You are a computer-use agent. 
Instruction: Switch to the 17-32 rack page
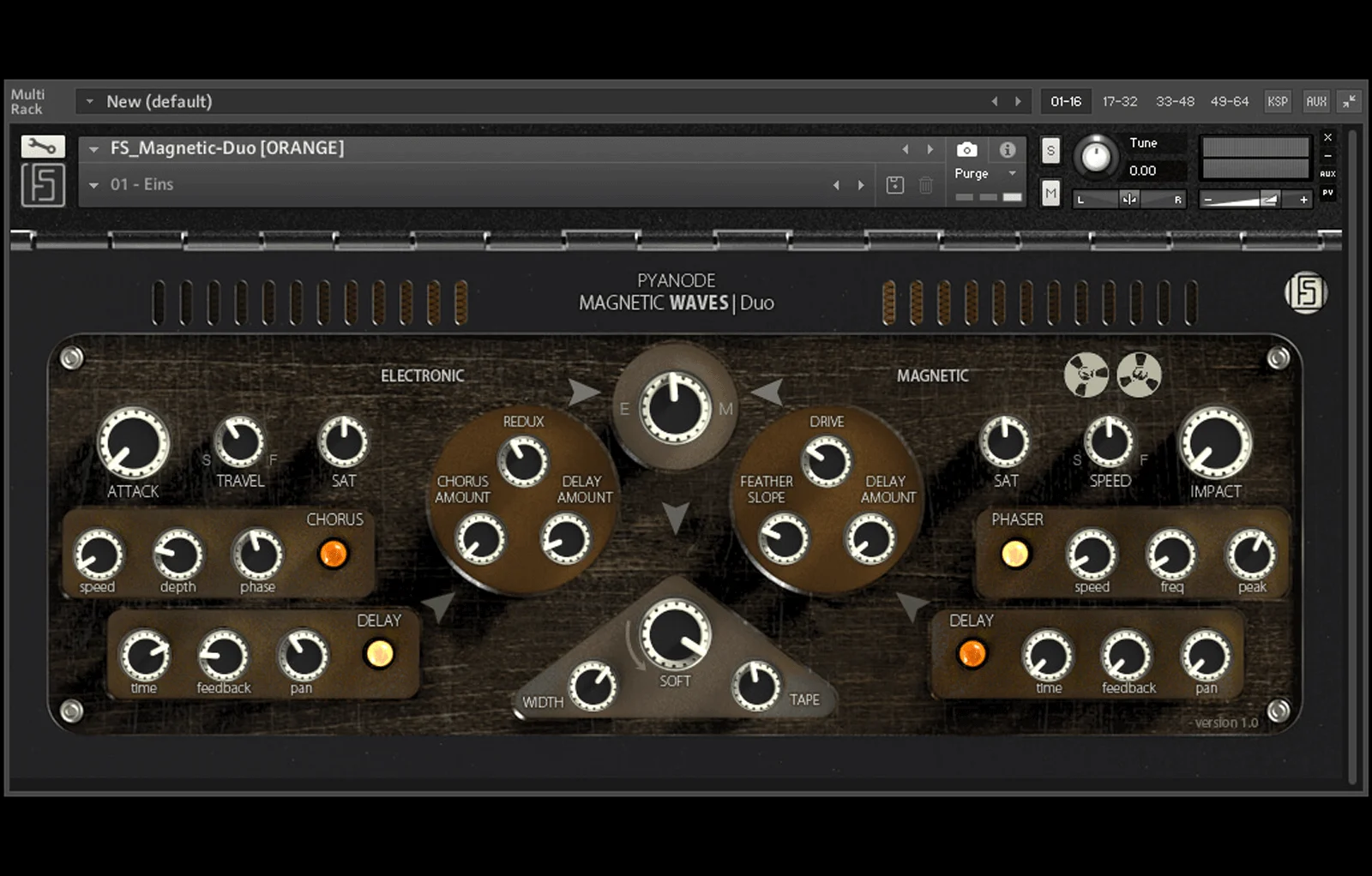tap(1119, 101)
